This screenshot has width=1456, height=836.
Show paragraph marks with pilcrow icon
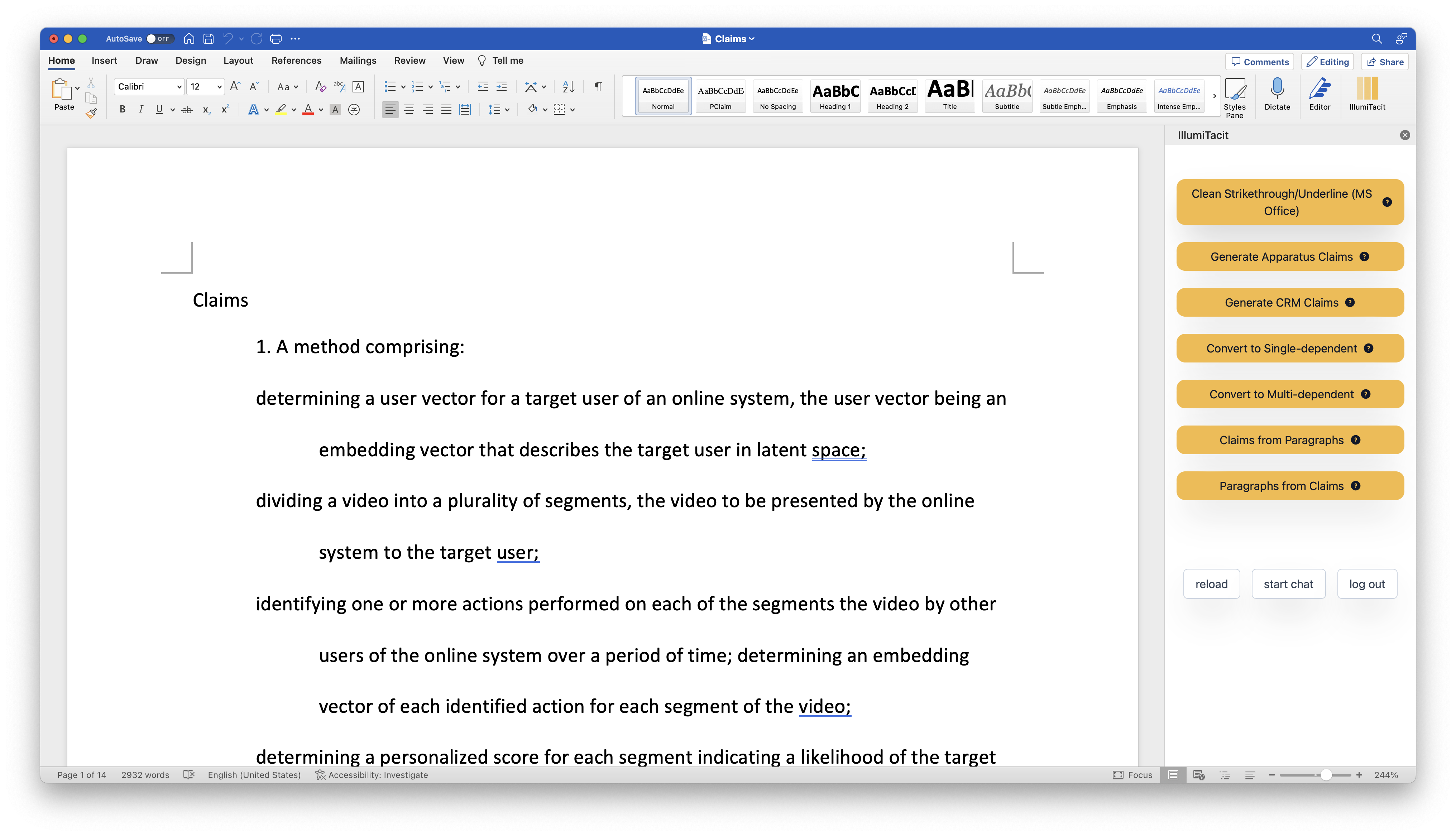(598, 87)
